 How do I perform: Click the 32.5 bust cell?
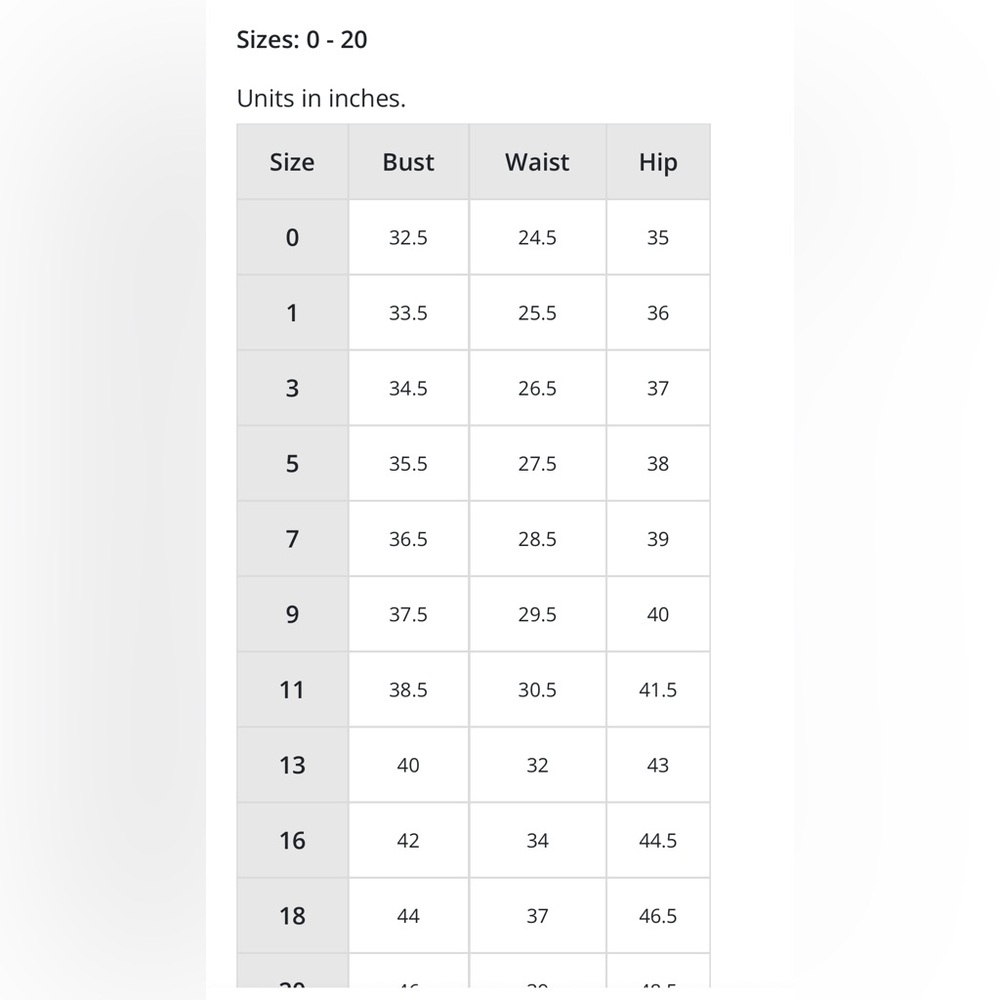tap(408, 237)
